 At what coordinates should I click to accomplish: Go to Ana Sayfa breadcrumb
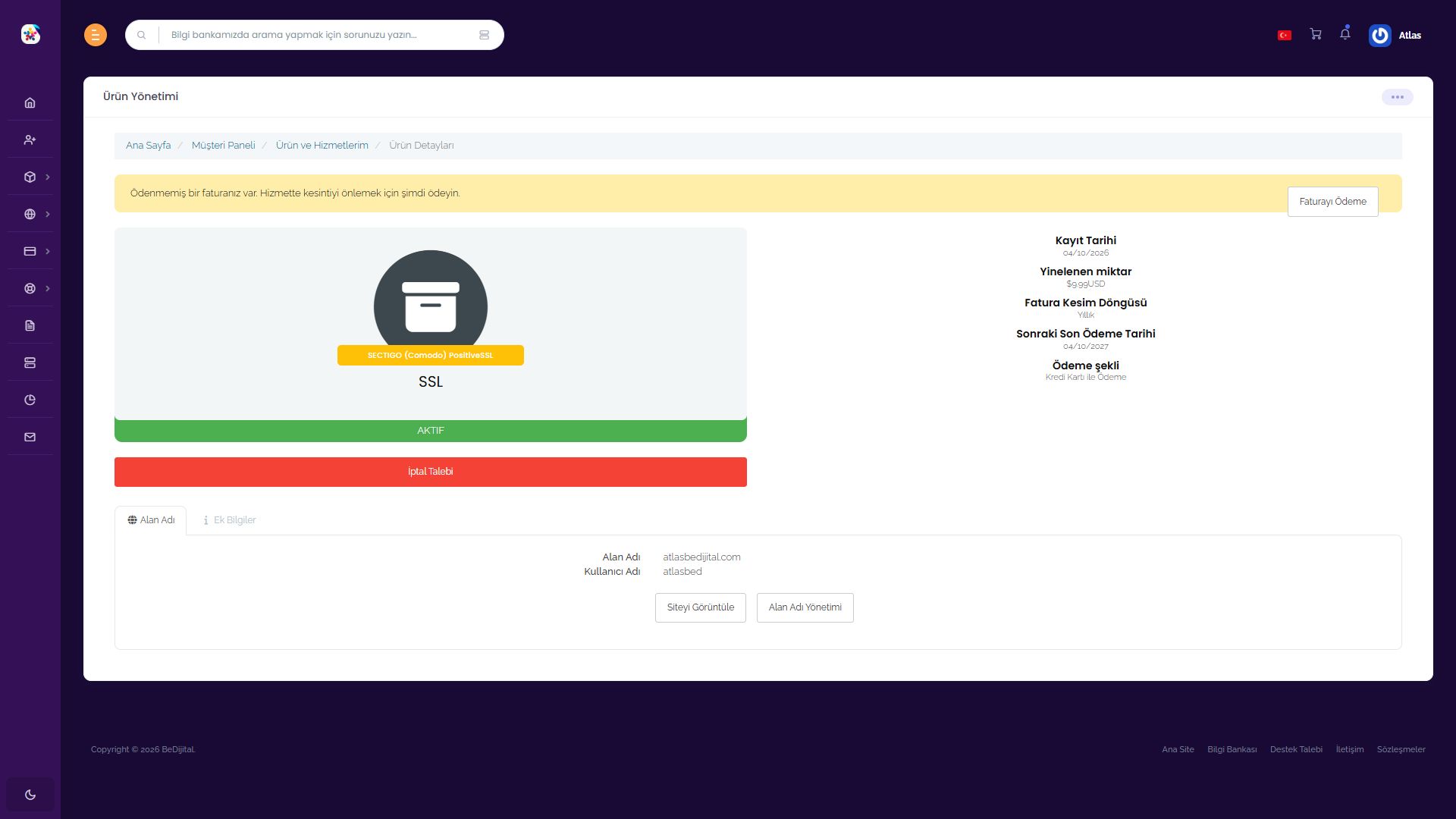click(149, 145)
